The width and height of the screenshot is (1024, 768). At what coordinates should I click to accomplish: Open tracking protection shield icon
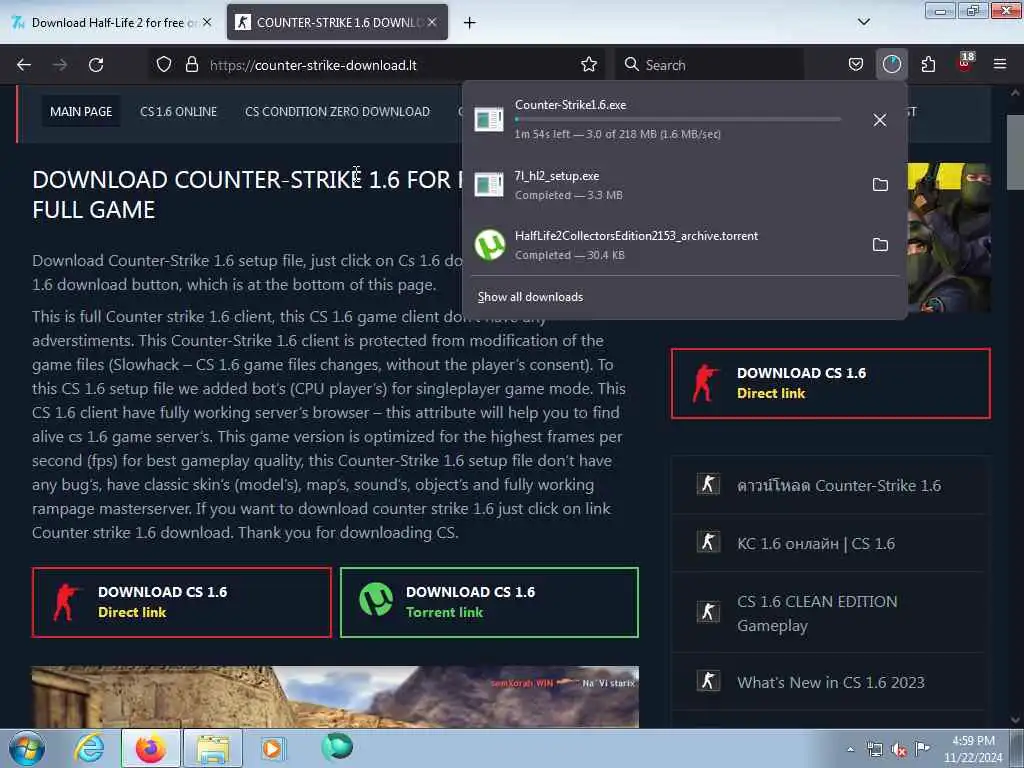point(164,65)
